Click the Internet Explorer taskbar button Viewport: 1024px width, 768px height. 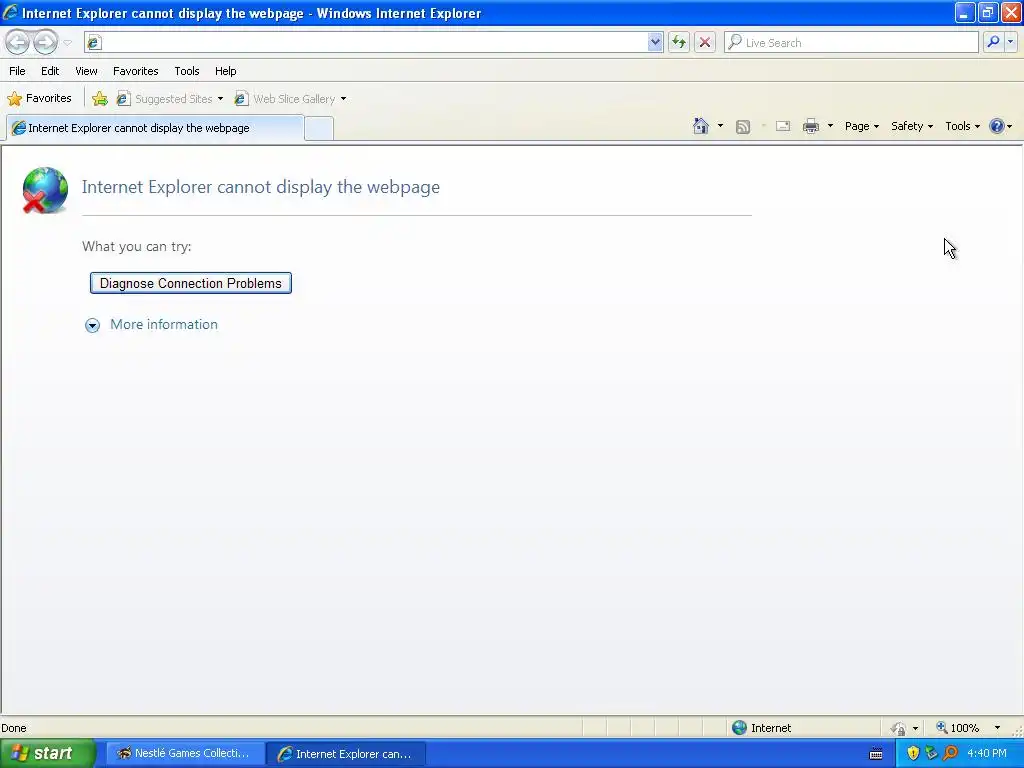346,754
